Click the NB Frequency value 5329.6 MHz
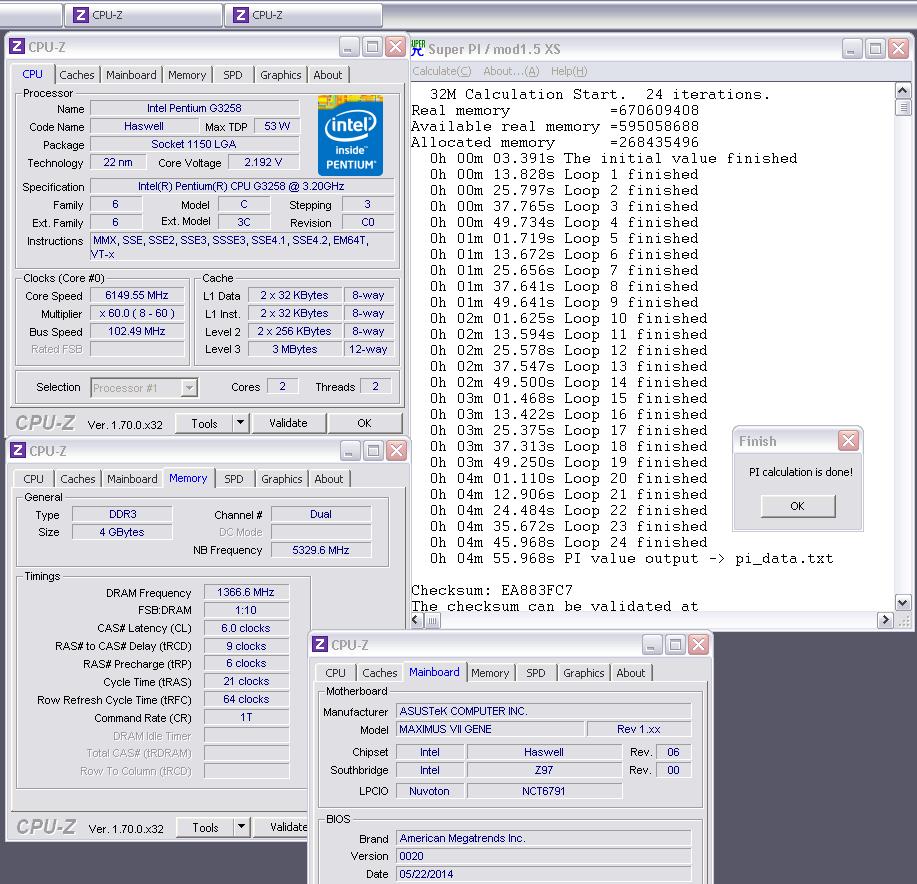This screenshot has height=884, width=917. (320, 550)
